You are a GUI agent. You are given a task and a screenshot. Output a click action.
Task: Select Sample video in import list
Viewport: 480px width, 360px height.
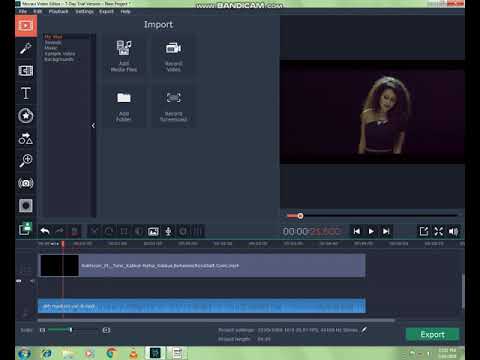click(60, 54)
